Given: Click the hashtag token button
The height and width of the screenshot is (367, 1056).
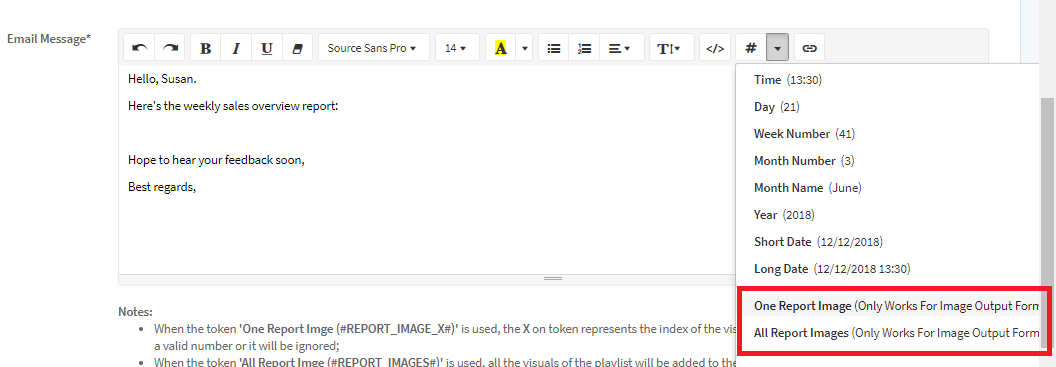Looking at the screenshot, I should pos(751,48).
